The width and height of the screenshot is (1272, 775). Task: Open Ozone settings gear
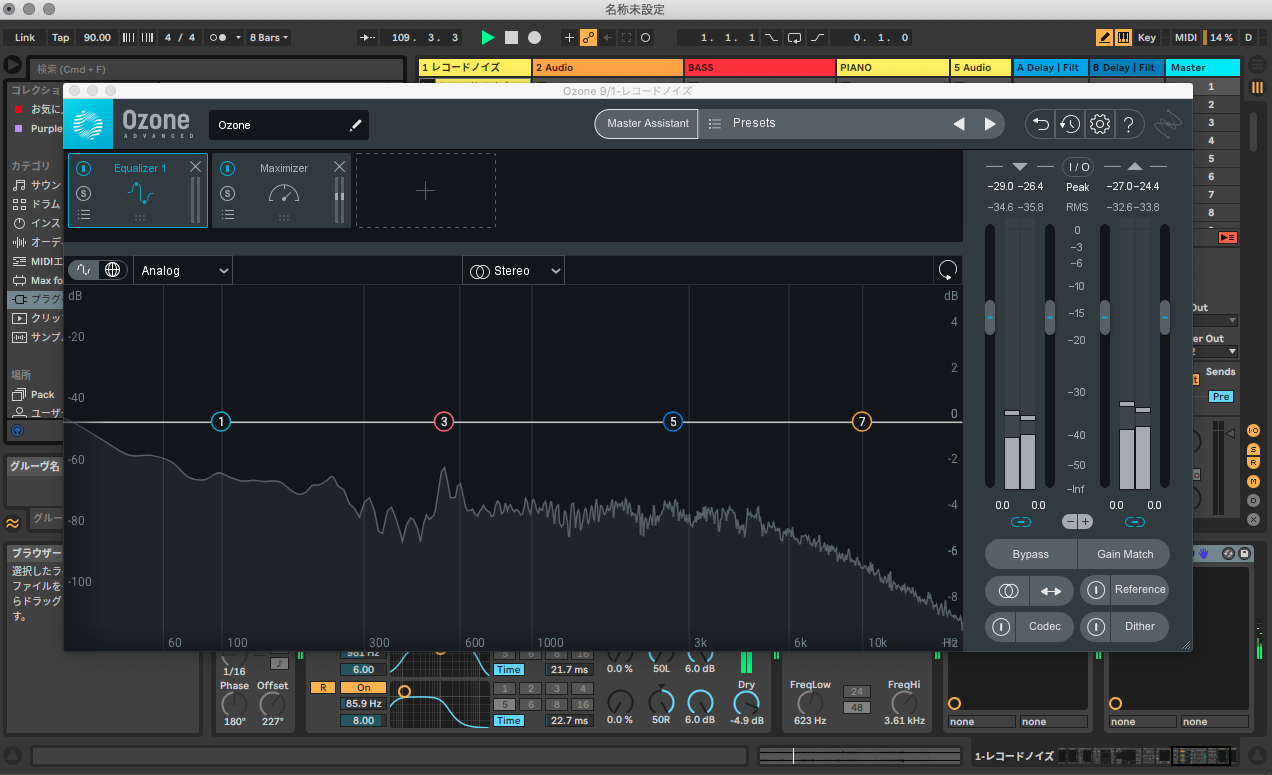tap(1100, 124)
